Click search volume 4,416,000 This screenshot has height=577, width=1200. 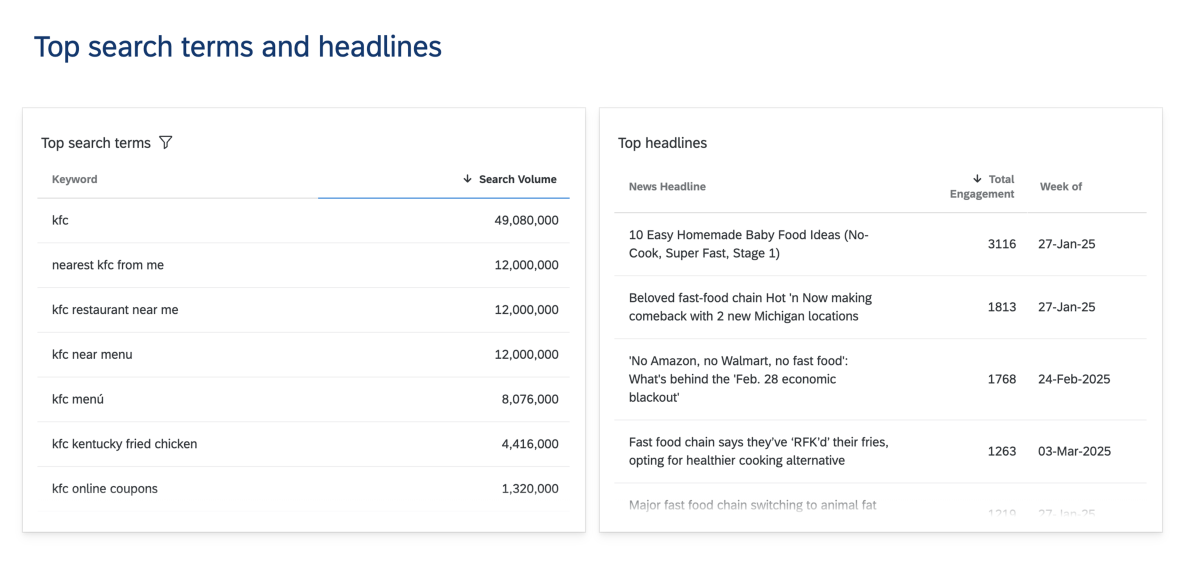[530, 444]
